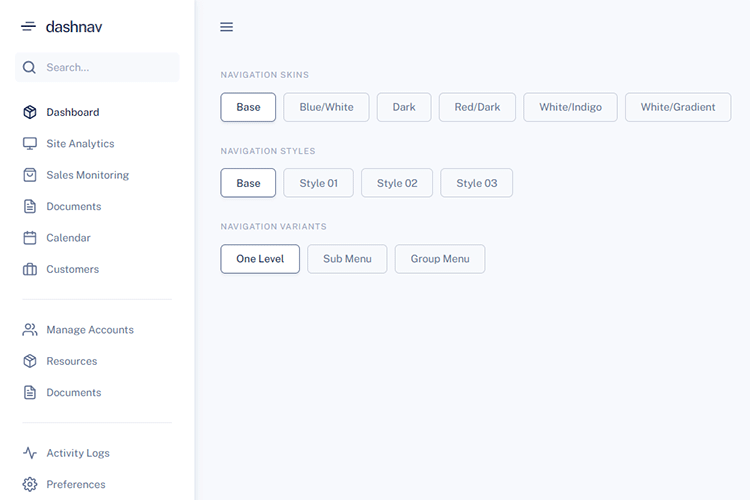Go to Resources in the sidebar
The image size is (750, 500).
[x=71, y=361]
